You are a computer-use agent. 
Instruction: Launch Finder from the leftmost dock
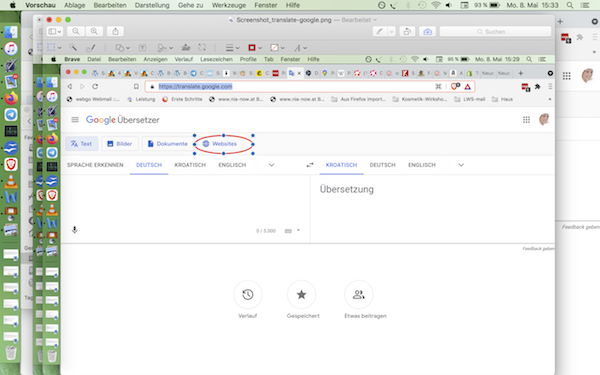pyautogui.click(x=11, y=32)
